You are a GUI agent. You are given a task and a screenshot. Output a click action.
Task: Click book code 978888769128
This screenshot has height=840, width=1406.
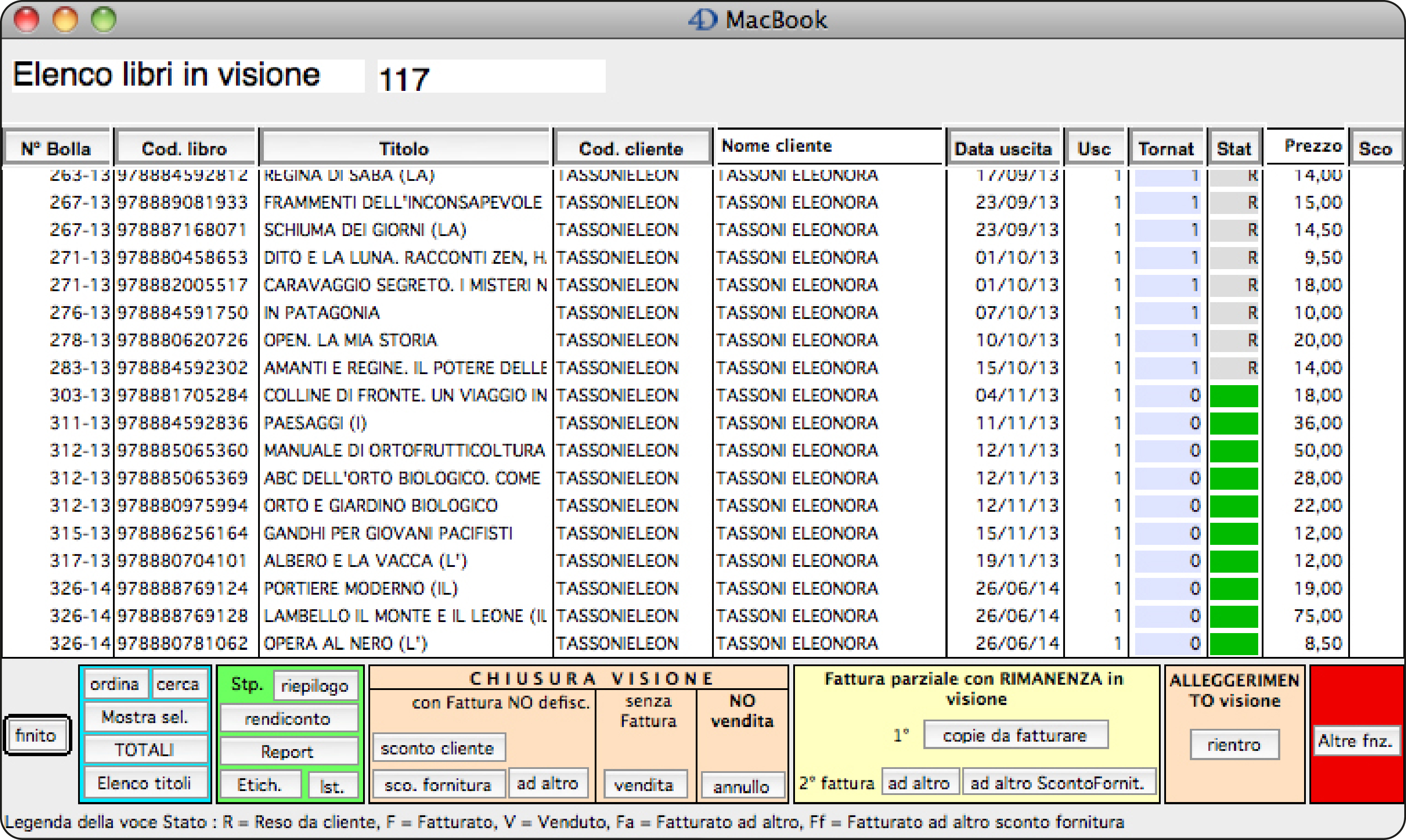(183, 615)
